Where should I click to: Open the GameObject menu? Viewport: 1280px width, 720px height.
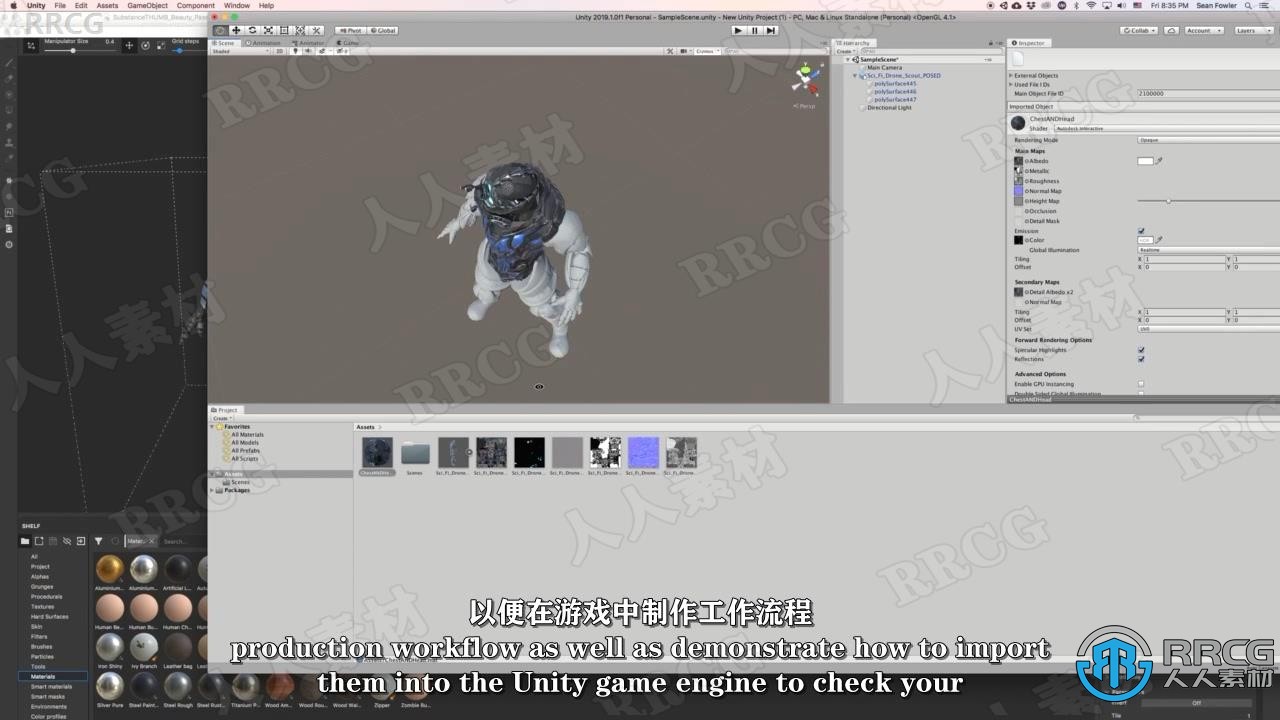coord(147,5)
